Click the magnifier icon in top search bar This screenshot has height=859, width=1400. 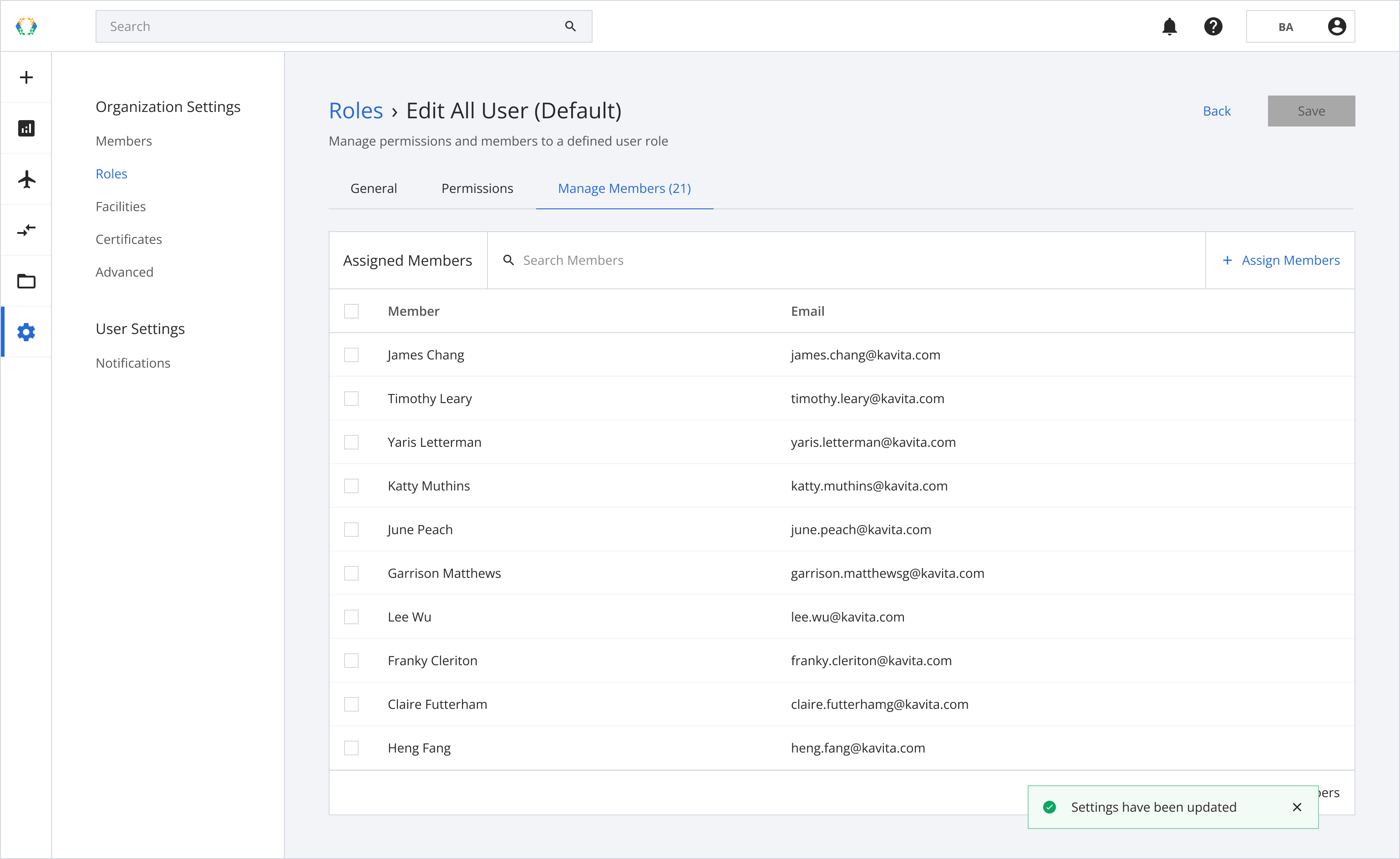click(570, 26)
